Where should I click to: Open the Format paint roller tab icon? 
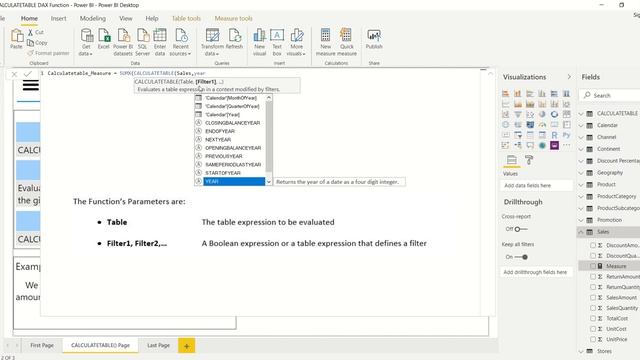click(529, 160)
